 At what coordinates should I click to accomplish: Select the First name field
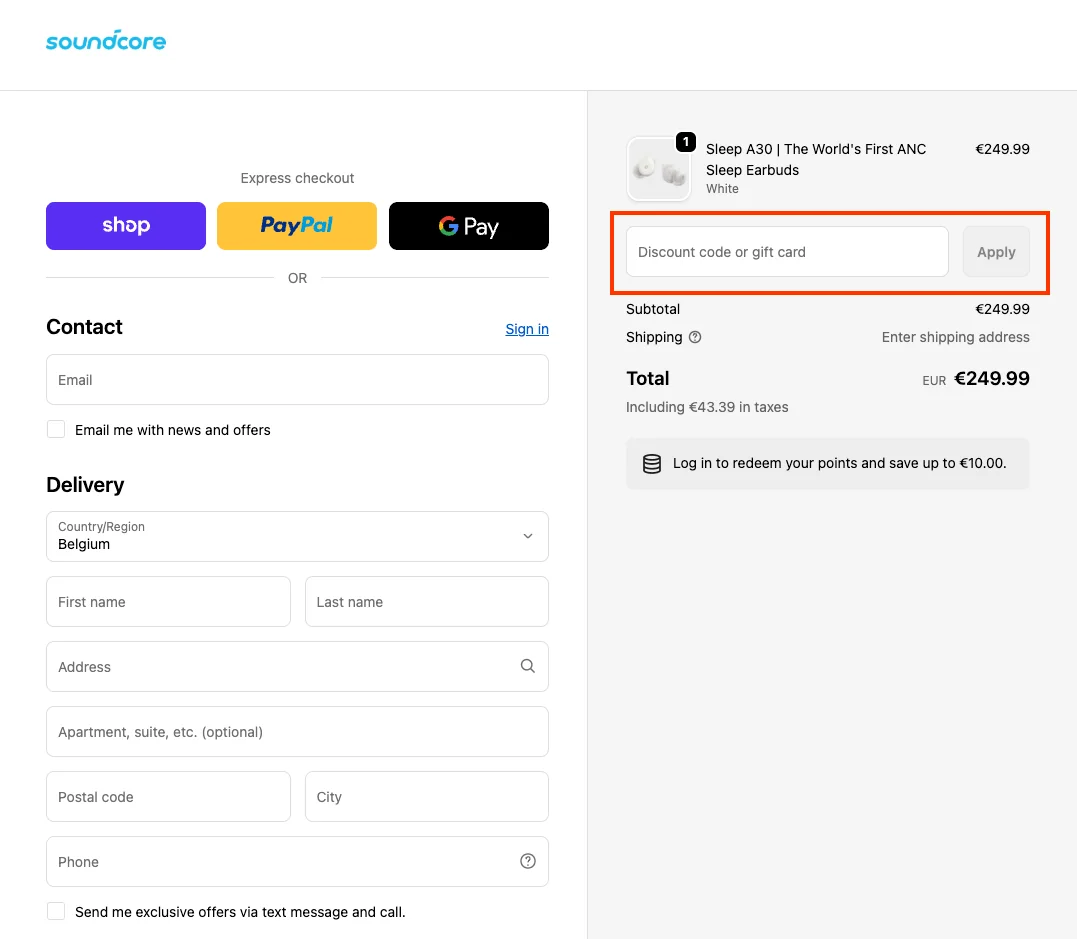(168, 602)
